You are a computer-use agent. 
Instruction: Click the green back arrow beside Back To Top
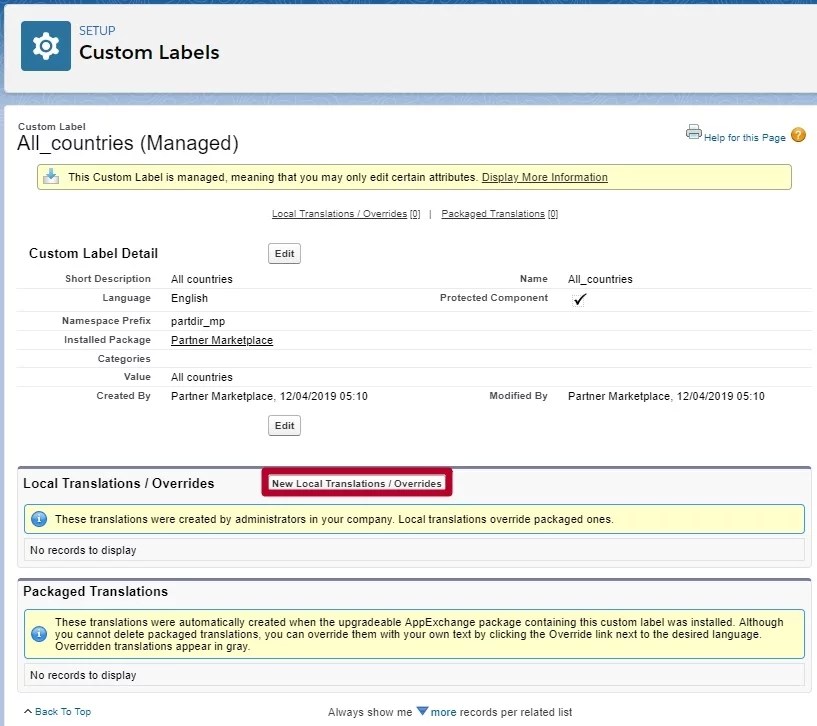(27, 711)
